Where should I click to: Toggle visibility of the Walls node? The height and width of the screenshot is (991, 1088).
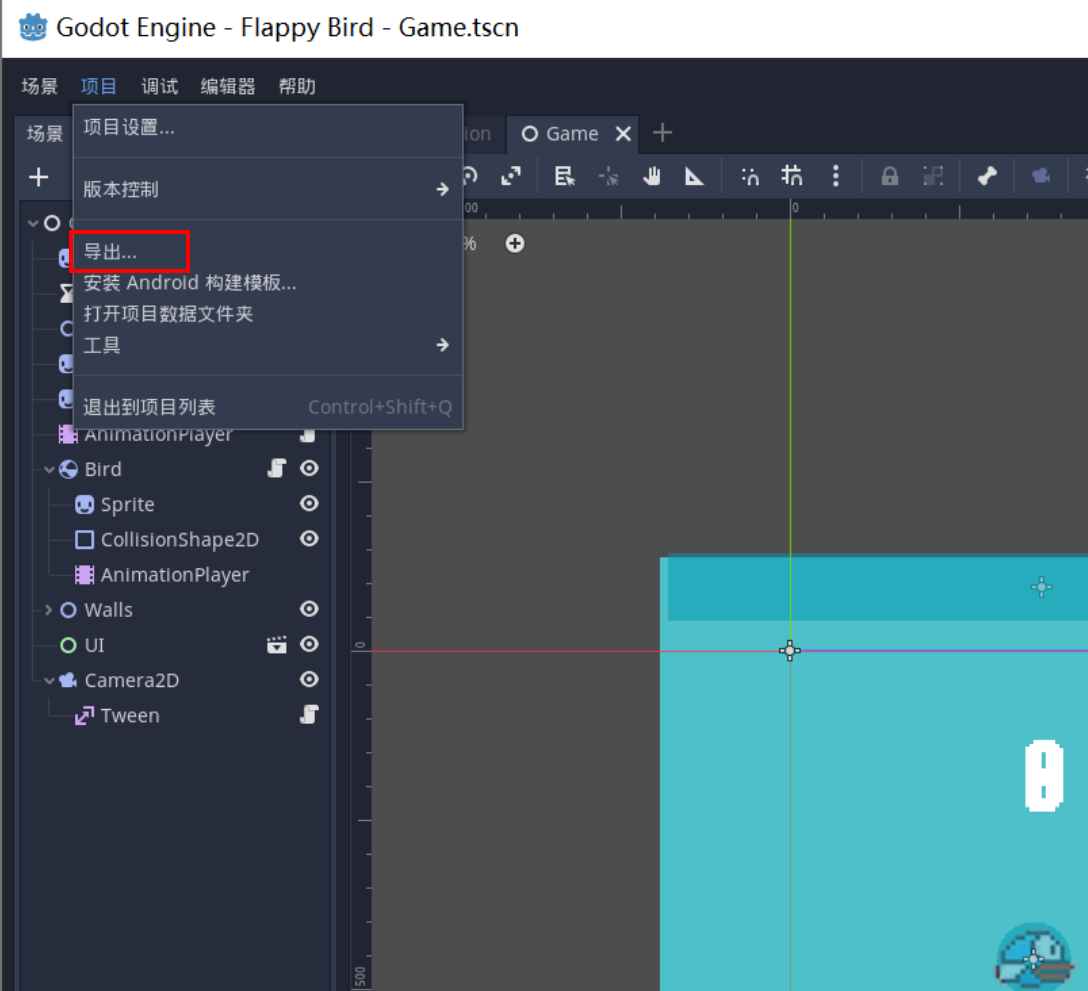click(x=309, y=609)
